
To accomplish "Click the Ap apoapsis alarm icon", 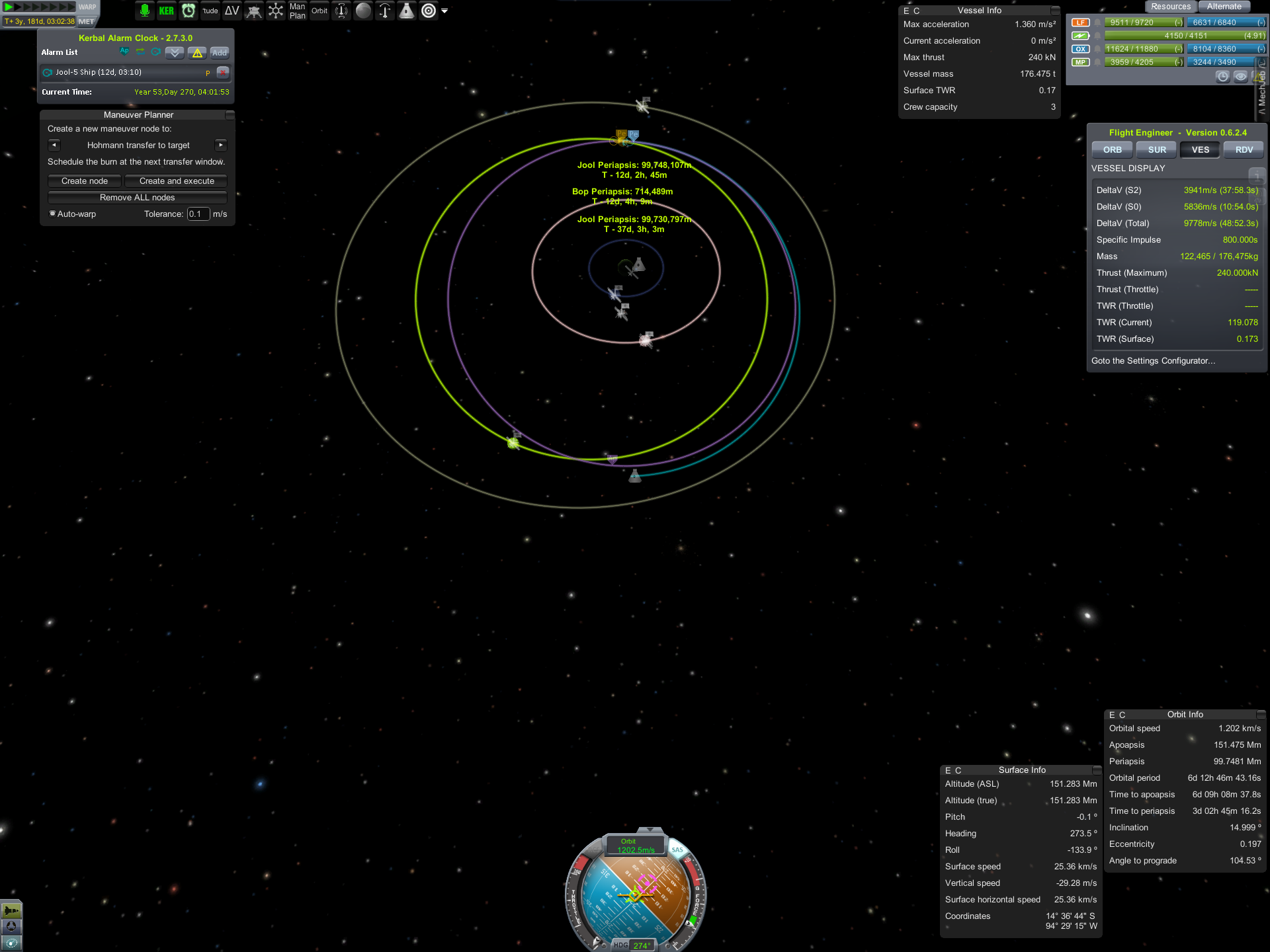I will pos(124,52).
